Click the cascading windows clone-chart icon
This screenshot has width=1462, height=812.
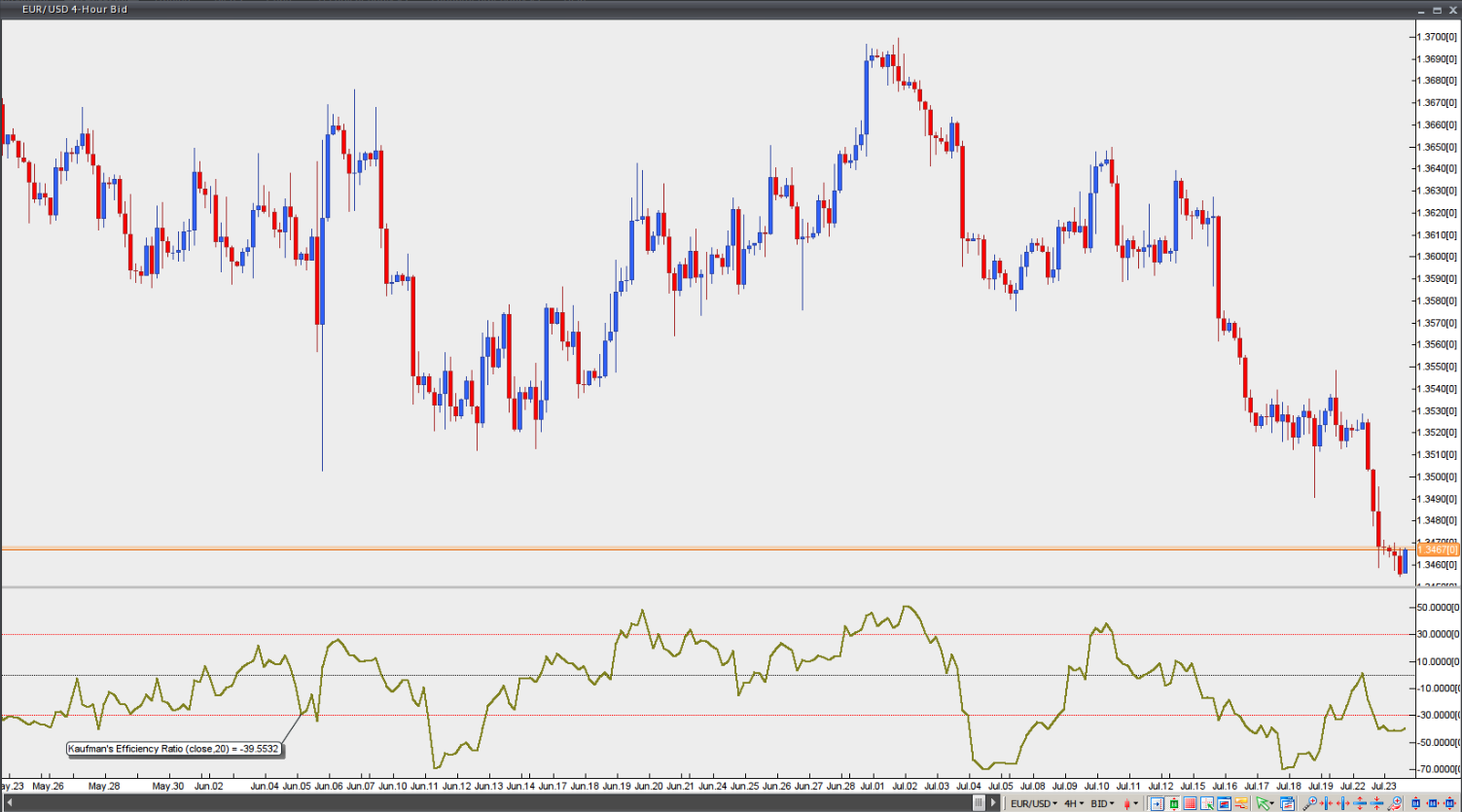point(1286,803)
